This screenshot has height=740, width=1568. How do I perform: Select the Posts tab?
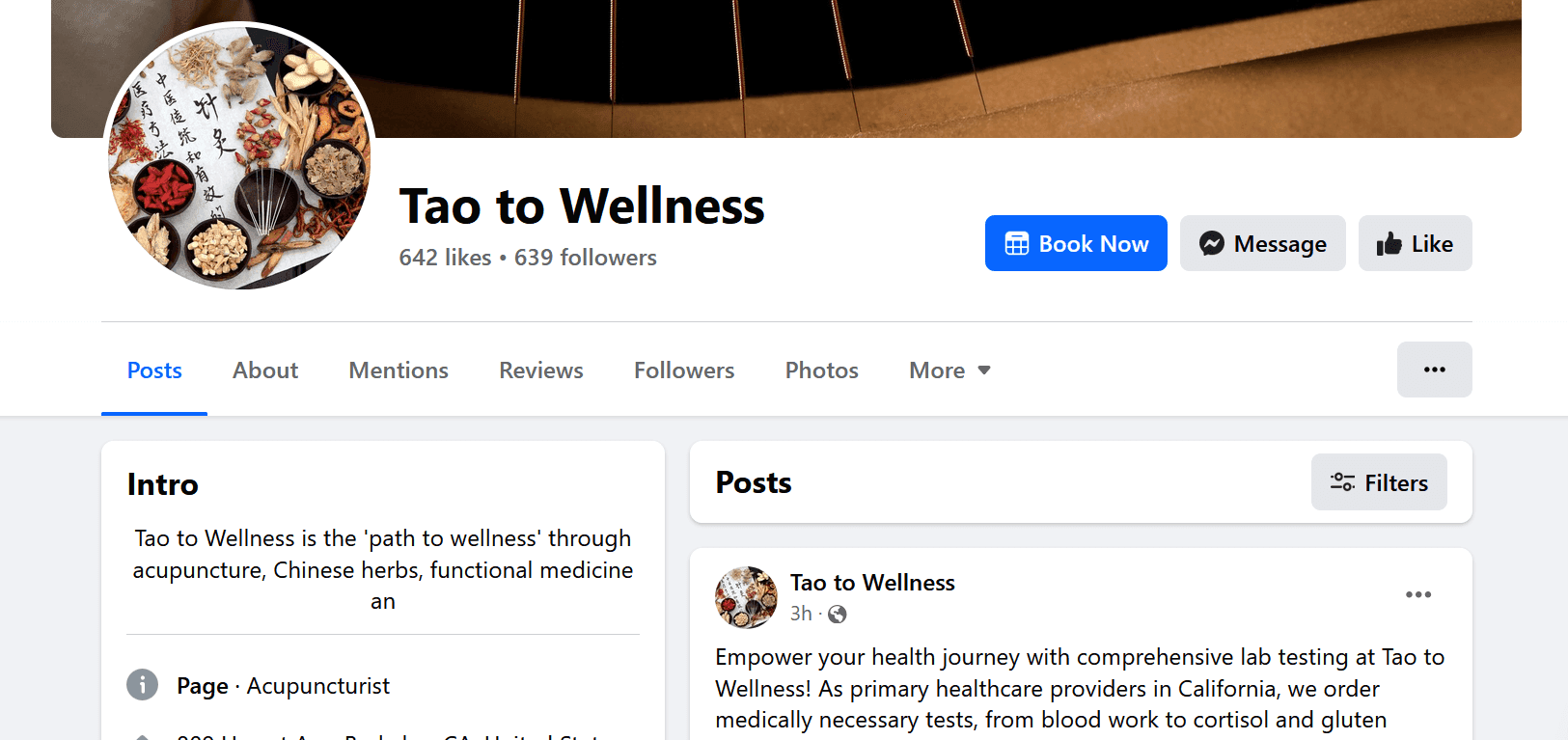pyautogui.click(x=154, y=370)
